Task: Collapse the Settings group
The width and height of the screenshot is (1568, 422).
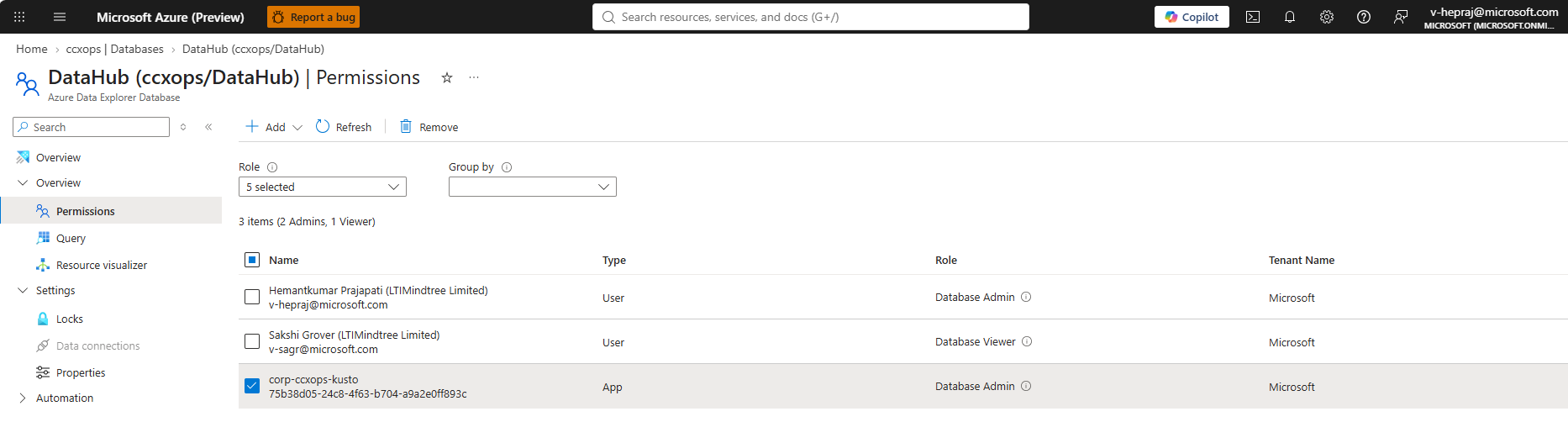Action: (x=23, y=290)
